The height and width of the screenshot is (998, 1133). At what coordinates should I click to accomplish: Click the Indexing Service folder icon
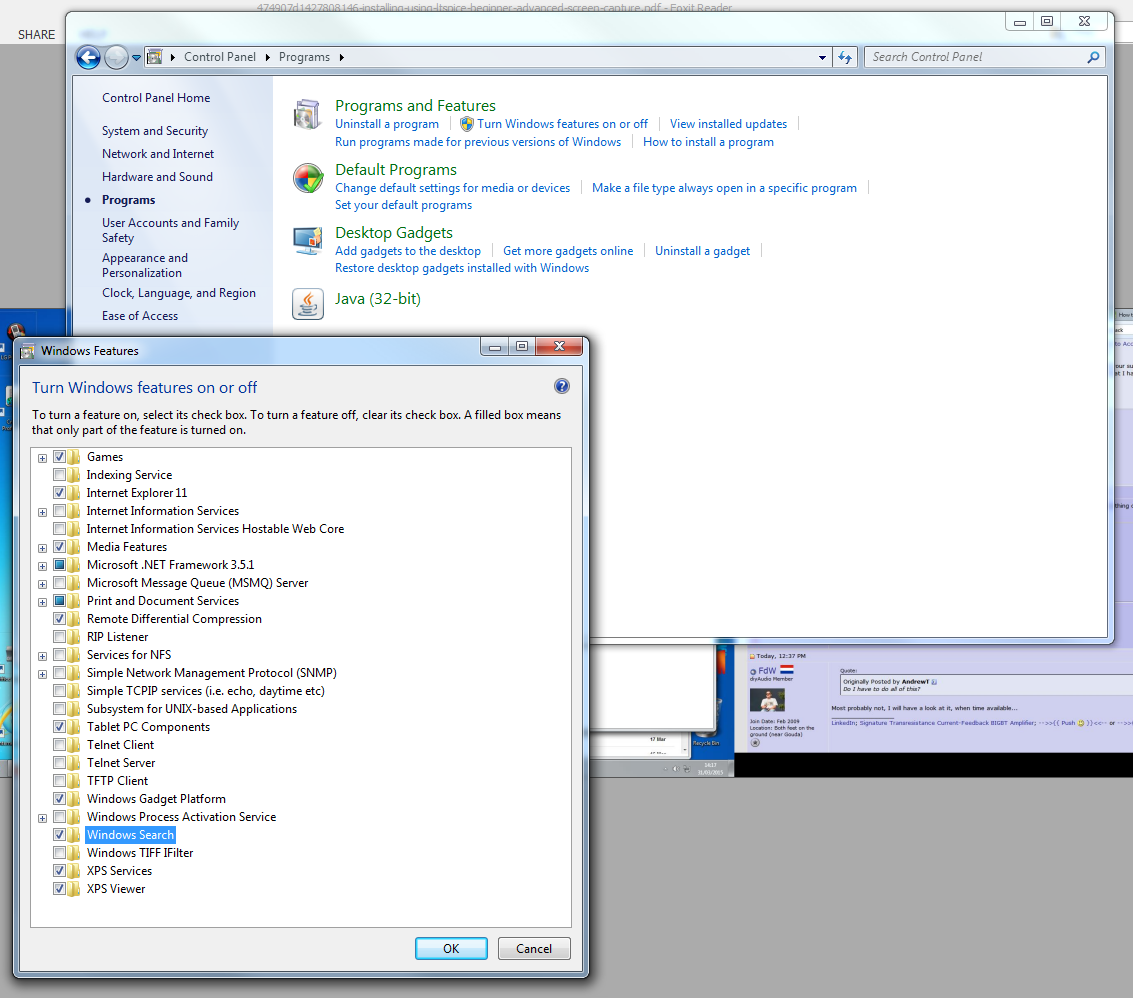tap(74, 475)
